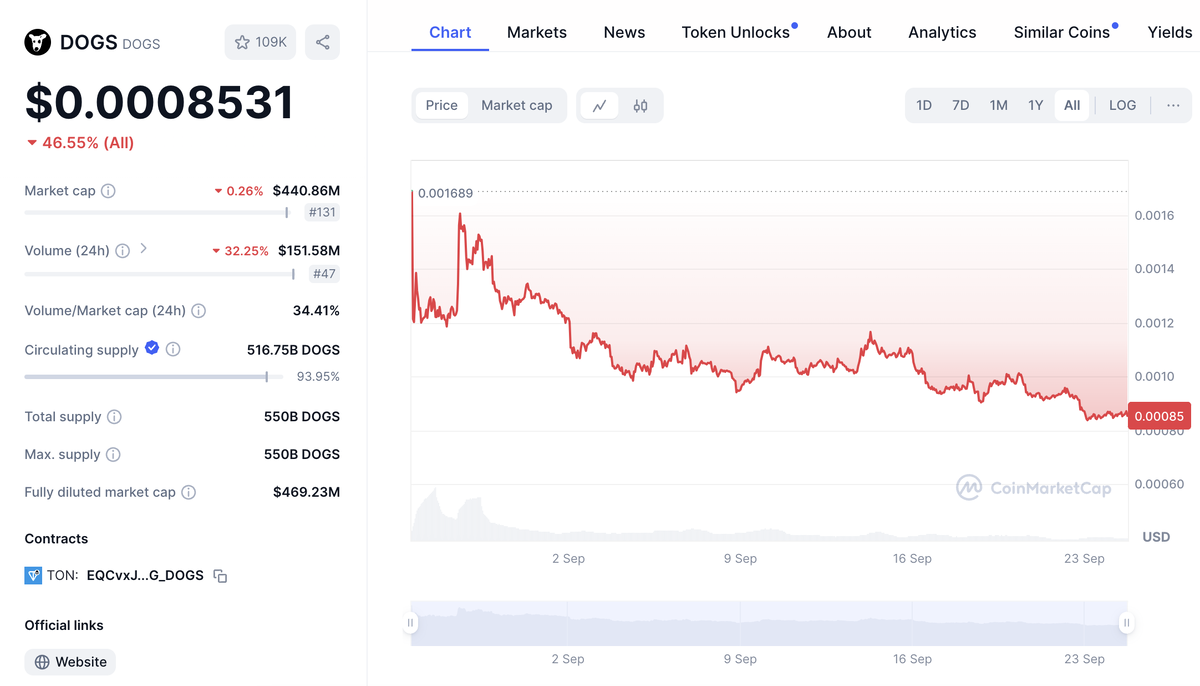Add DOGS to watchlist with star button
The image size is (1200, 686).
(x=260, y=42)
